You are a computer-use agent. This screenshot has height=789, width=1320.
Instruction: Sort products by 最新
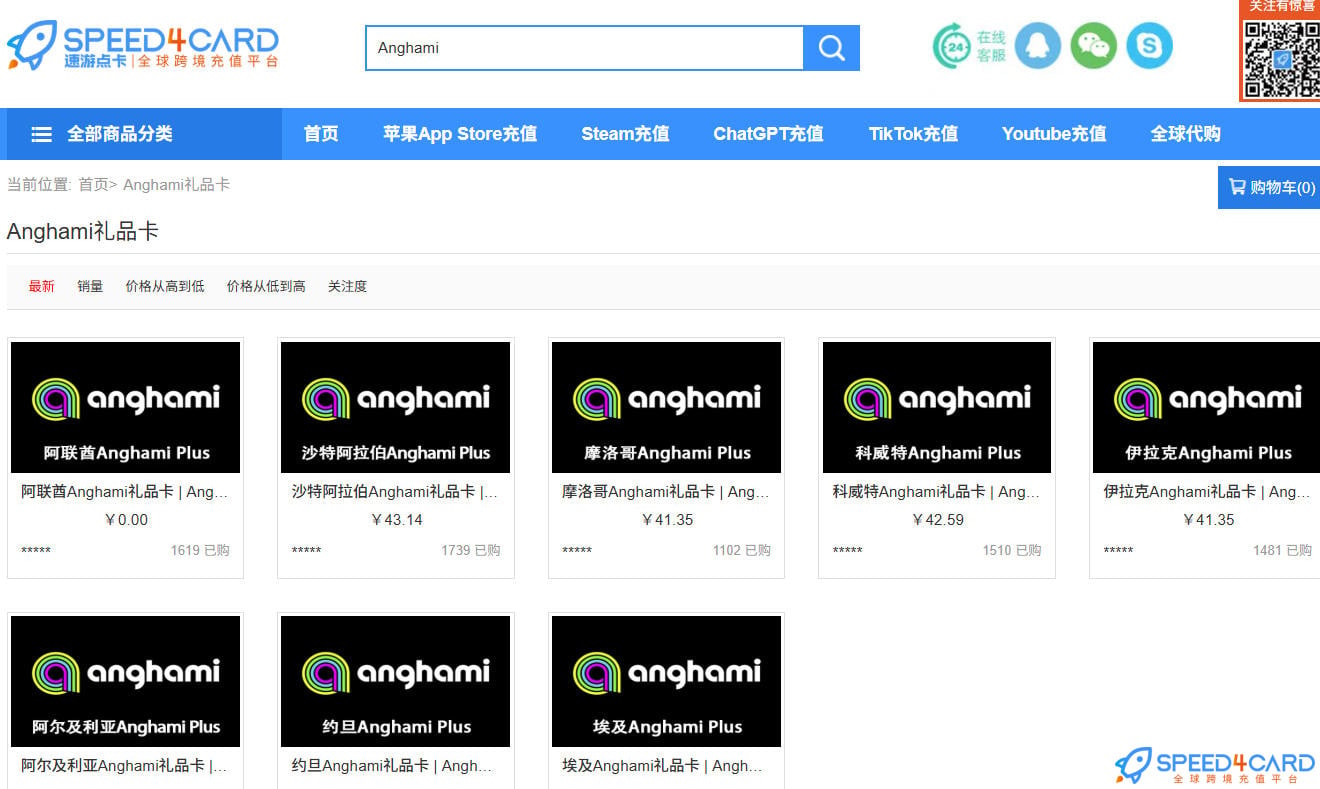tap(42, 286)
